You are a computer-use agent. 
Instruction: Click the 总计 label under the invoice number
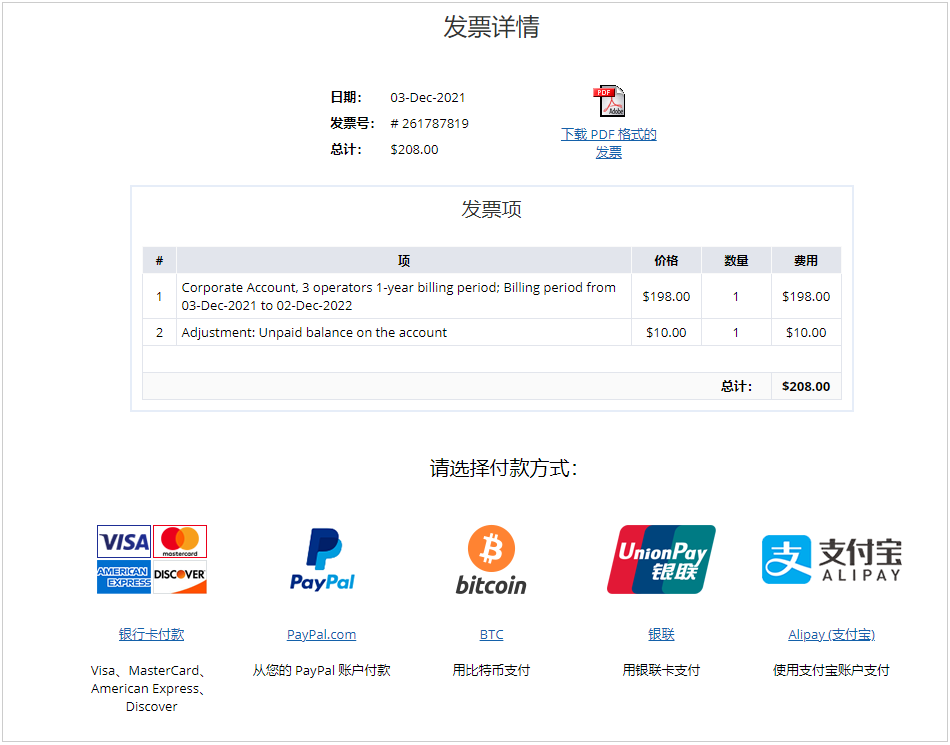[x=346, y=150]
